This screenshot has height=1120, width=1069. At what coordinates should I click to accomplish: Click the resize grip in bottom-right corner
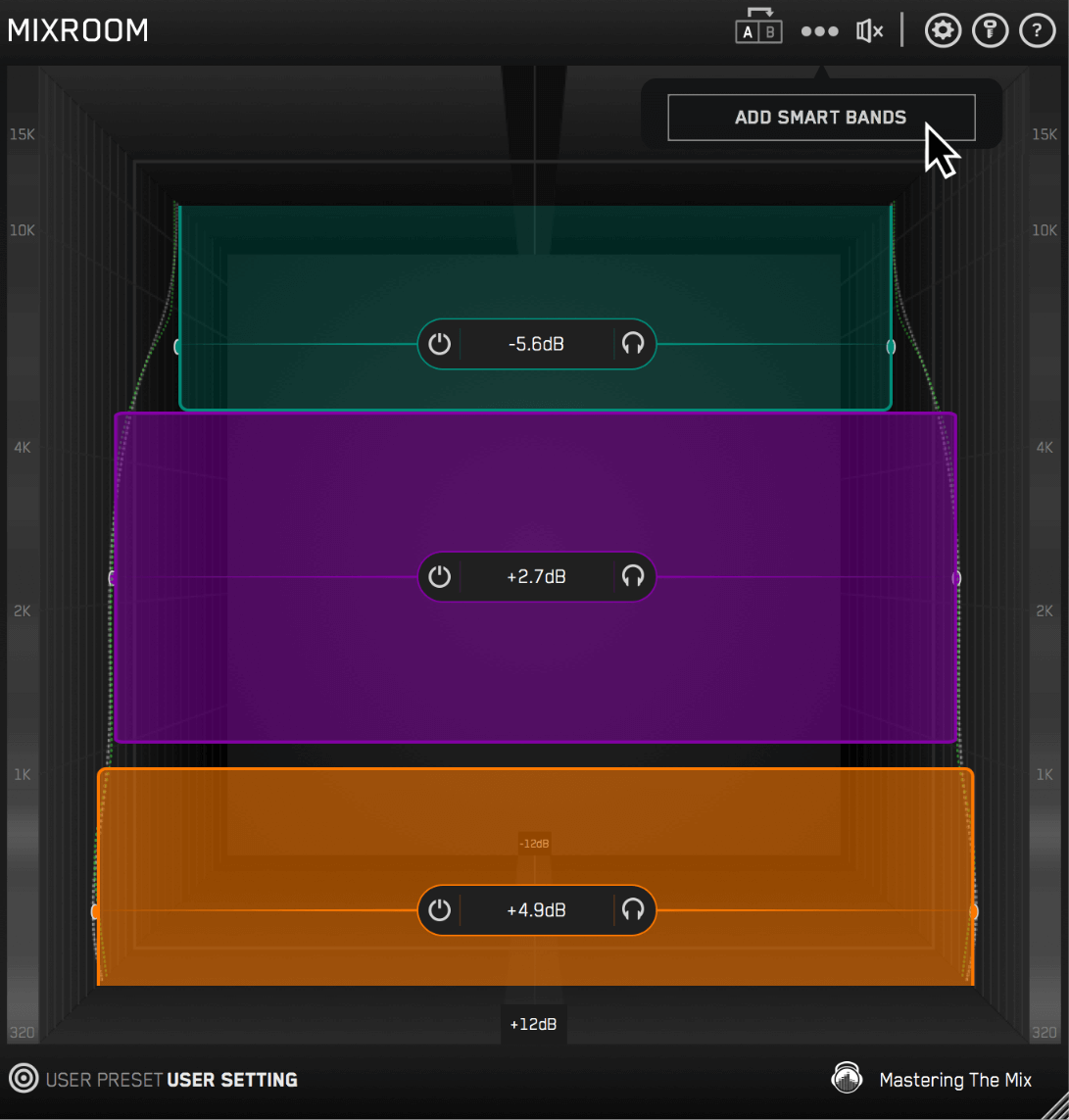pos(1056,1107)
